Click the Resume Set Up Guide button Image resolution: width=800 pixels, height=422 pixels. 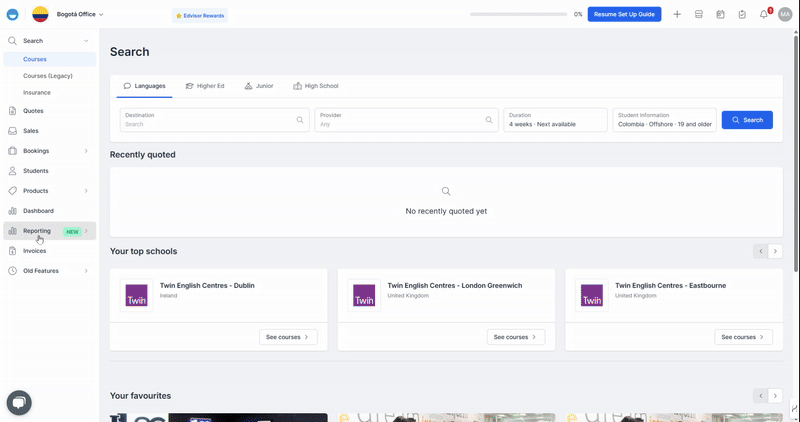click(x=624, y=14)
